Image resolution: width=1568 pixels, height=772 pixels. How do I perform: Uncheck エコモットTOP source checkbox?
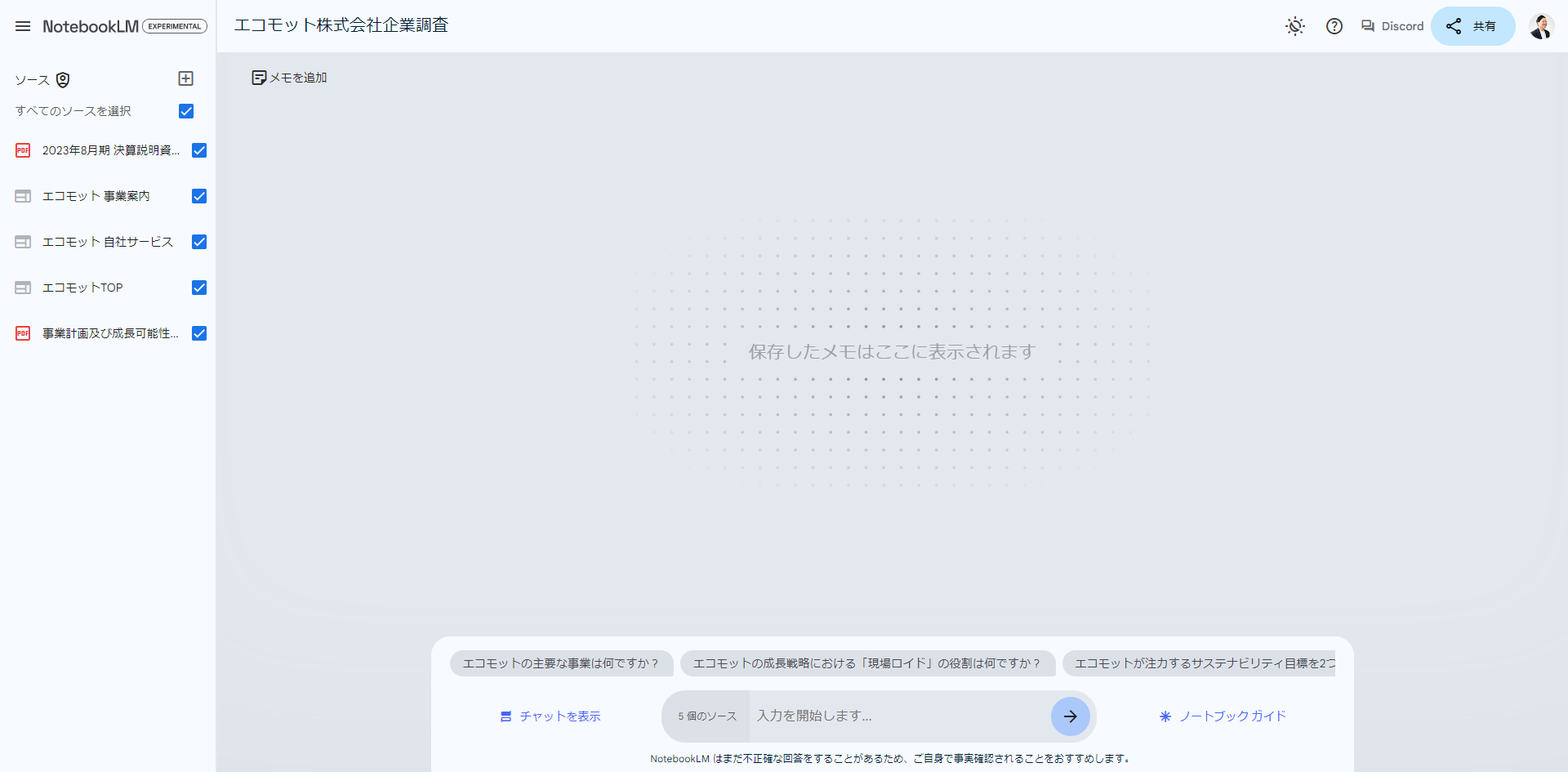coord(199,288)
